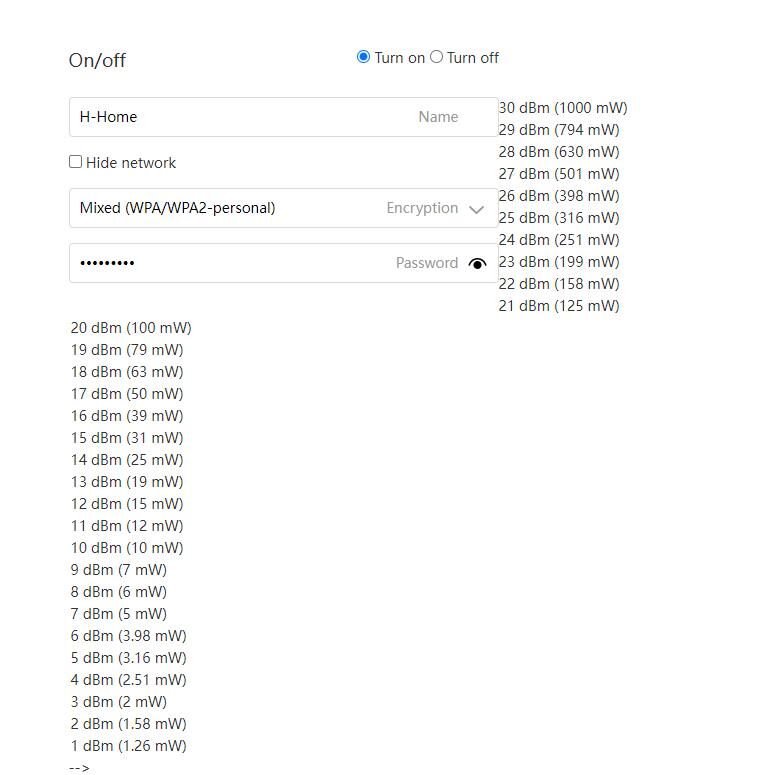
Task: Open the Encryption dropdown chevron
Action: click(476, 210)
